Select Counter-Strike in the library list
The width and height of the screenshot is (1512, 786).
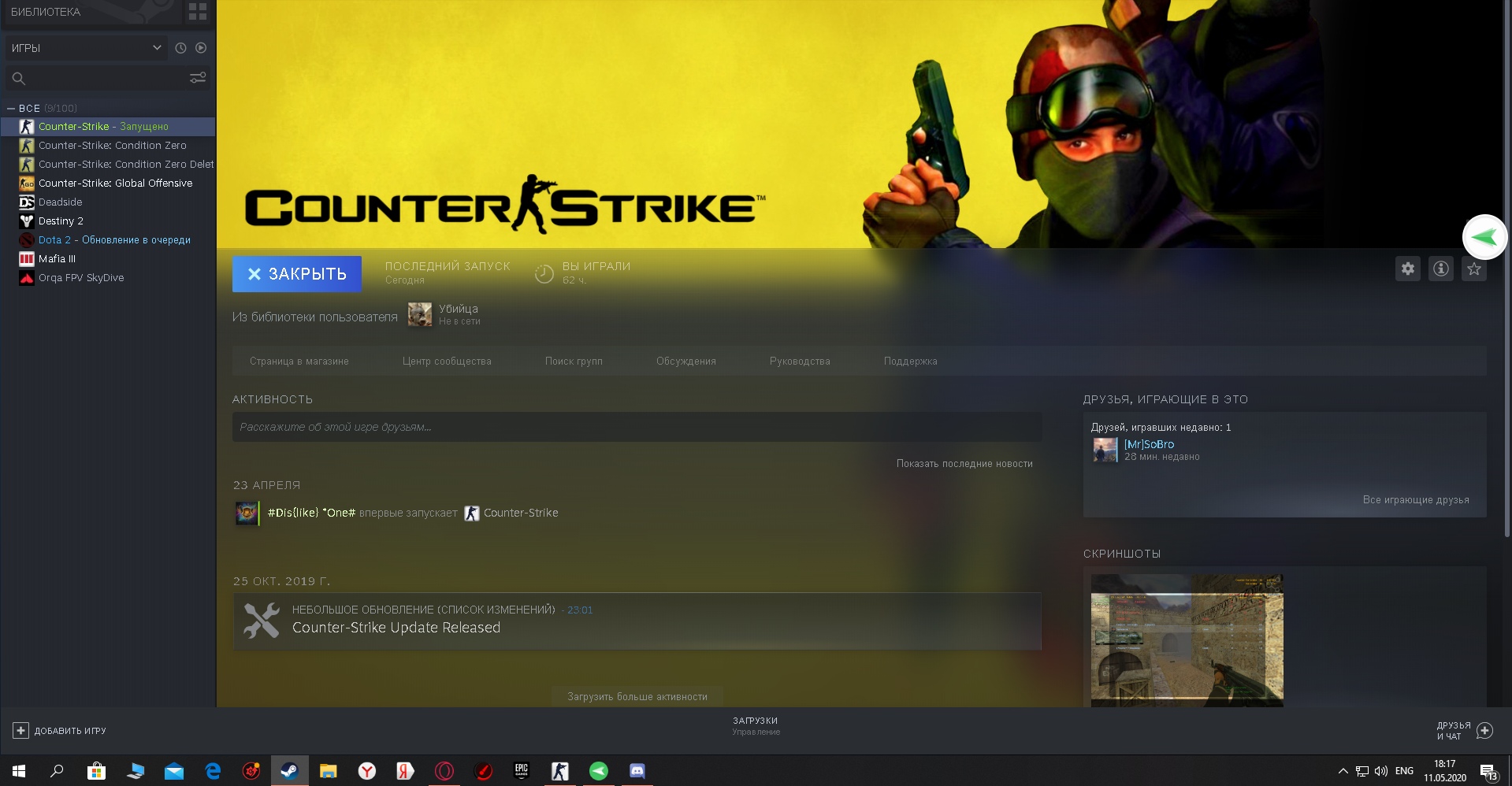click(x=108, y=127)
